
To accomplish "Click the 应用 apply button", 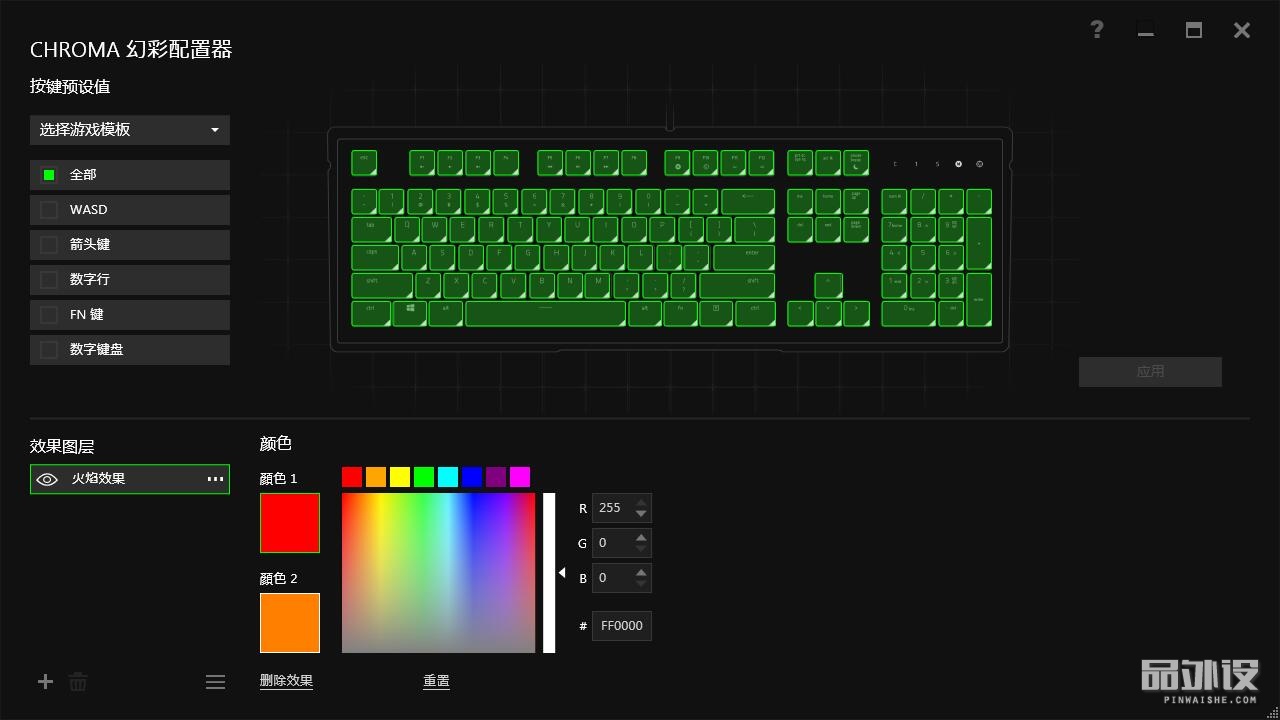I will coord(1150,372).
